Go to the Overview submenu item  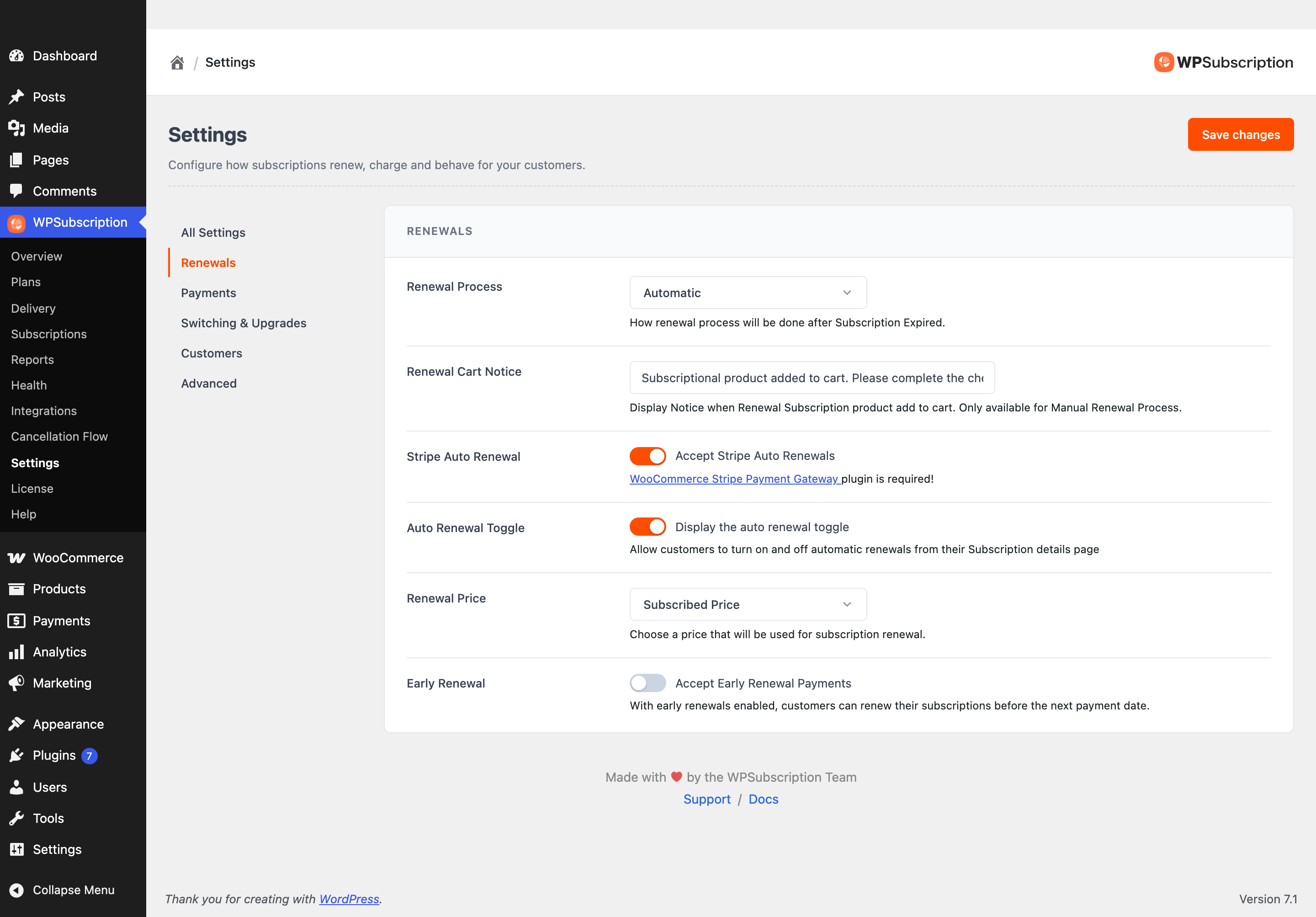[x=37, y=256]
